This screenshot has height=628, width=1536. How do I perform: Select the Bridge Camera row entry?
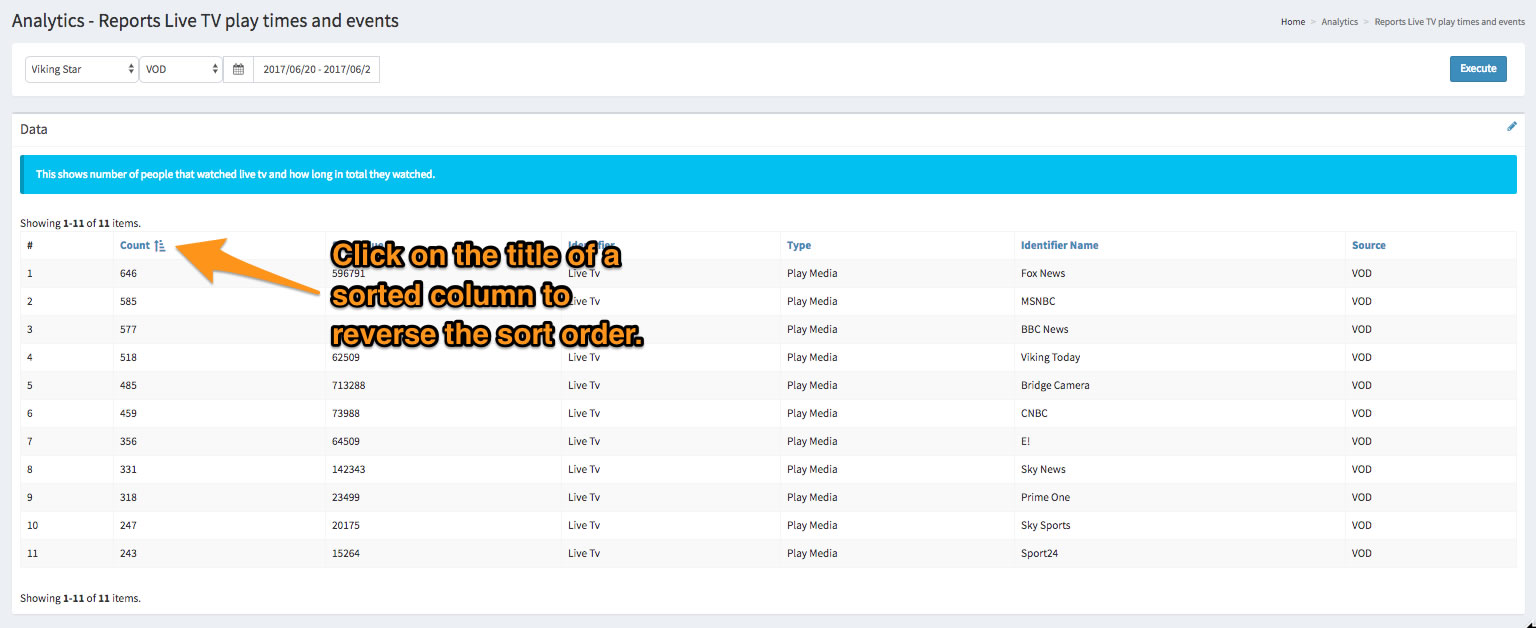click(1054, 386)
